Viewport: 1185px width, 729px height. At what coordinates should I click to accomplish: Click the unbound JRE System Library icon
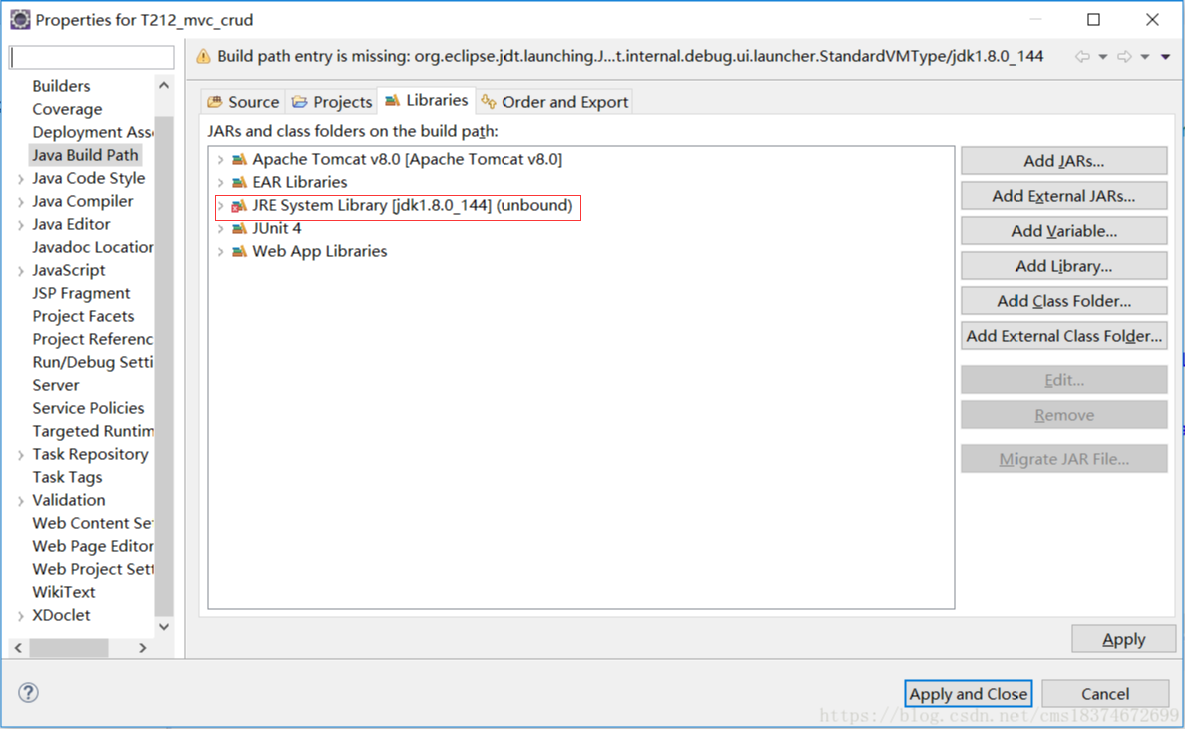(x=239, y=205)
